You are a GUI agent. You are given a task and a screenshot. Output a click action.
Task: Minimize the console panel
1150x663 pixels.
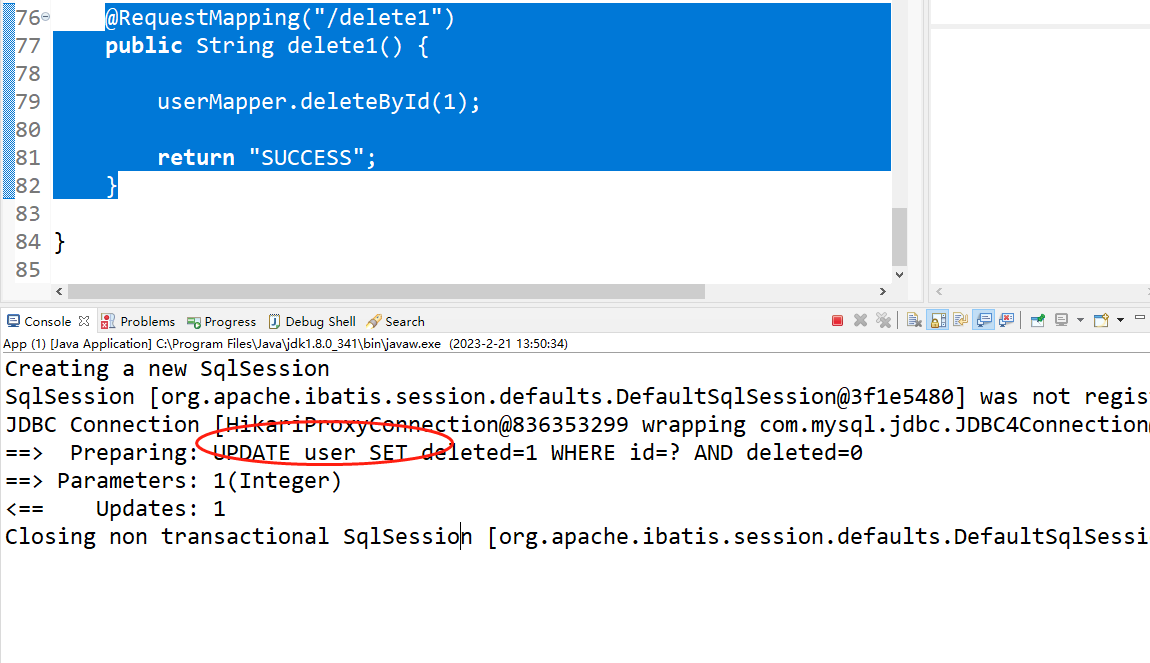point(1140,318)
